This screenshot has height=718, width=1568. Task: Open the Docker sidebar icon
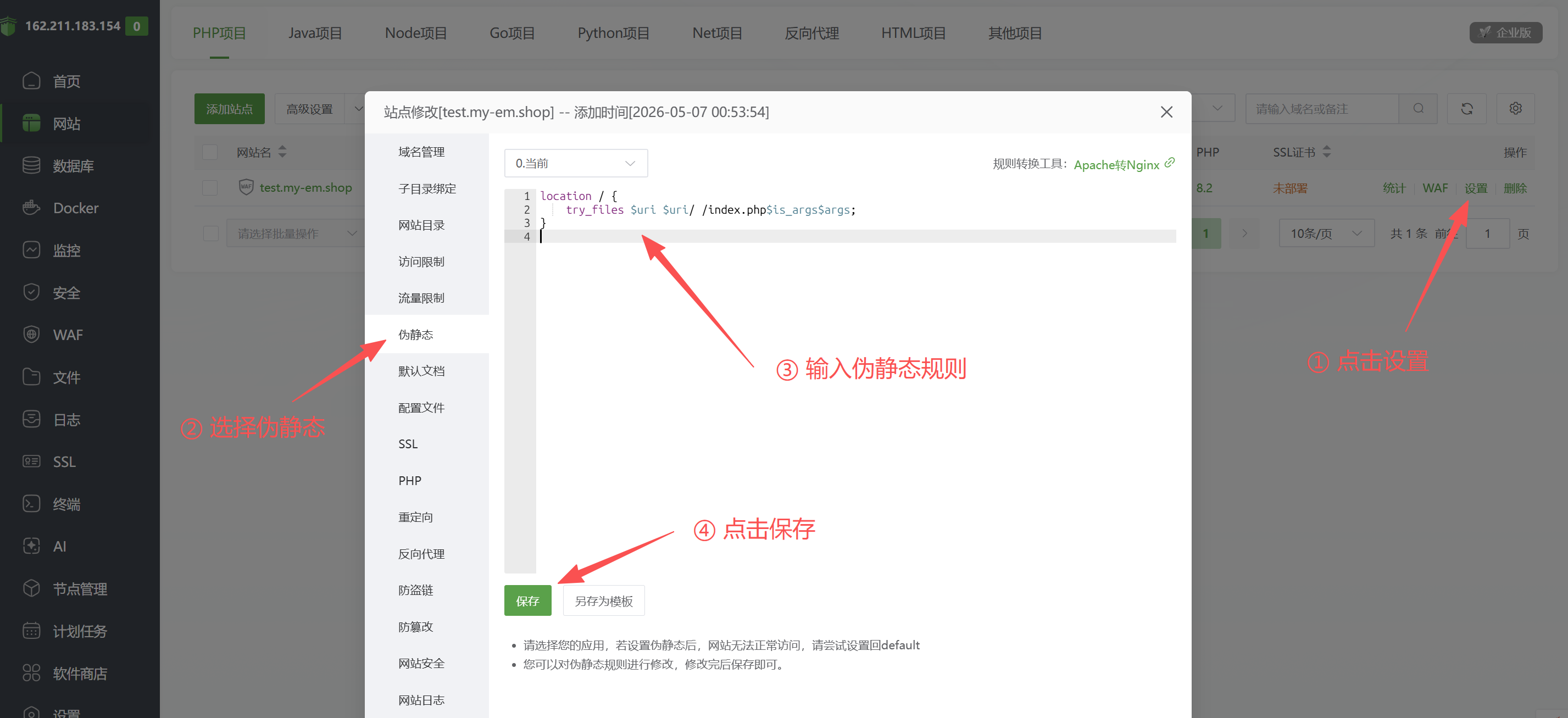tap(31, 208)
